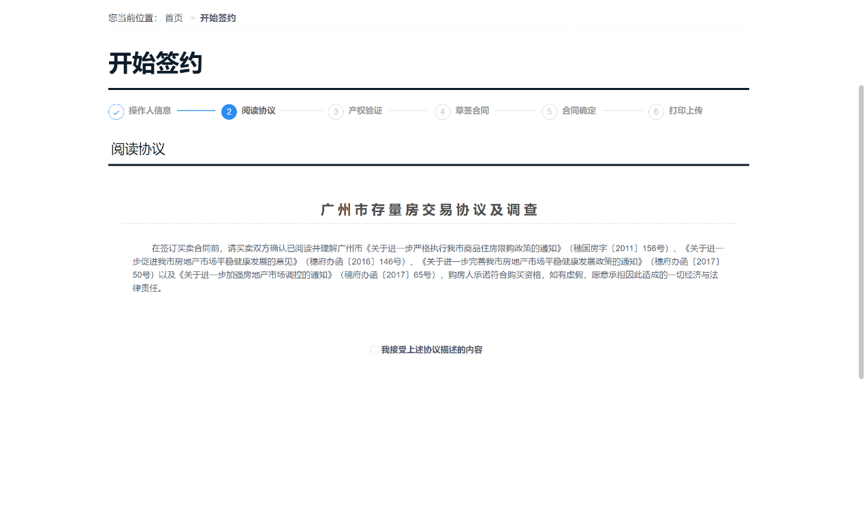Select the 产权验证 step label
Screen dimensions: 865x510
click(365, 110)
